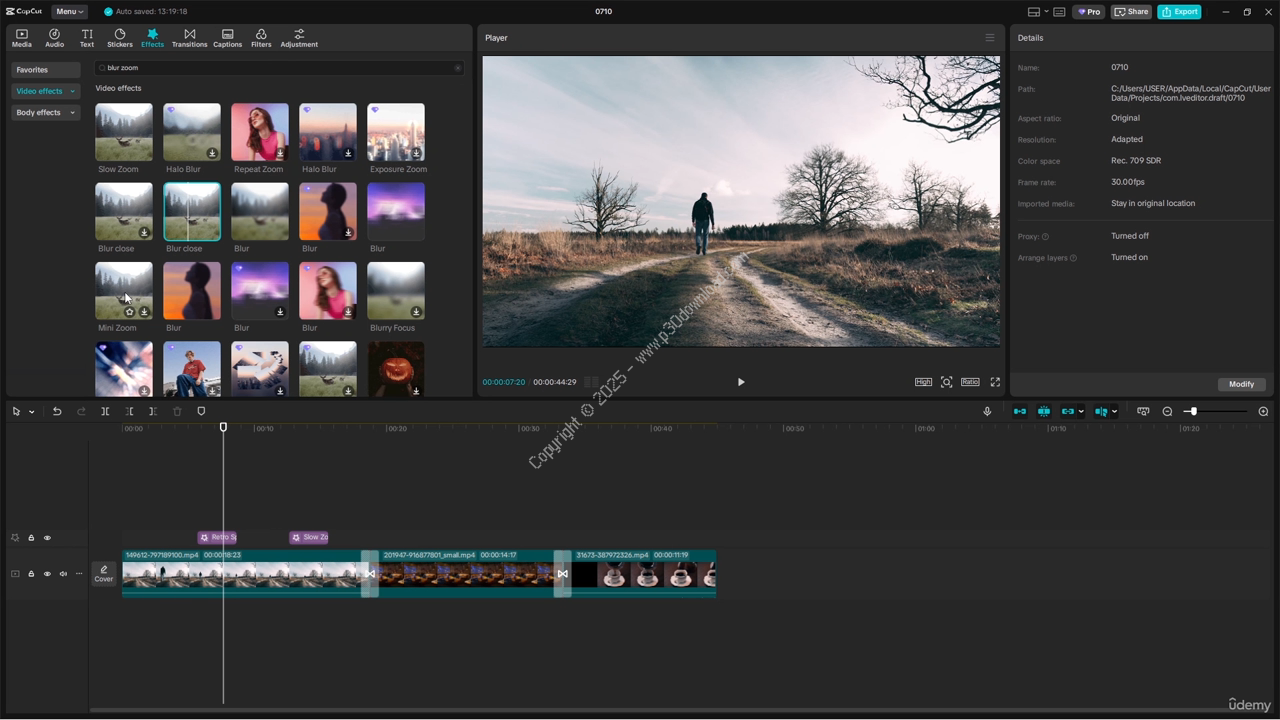Open the Favorites effects list
The image size is (1280, 720).
click(x=45, y=70)
